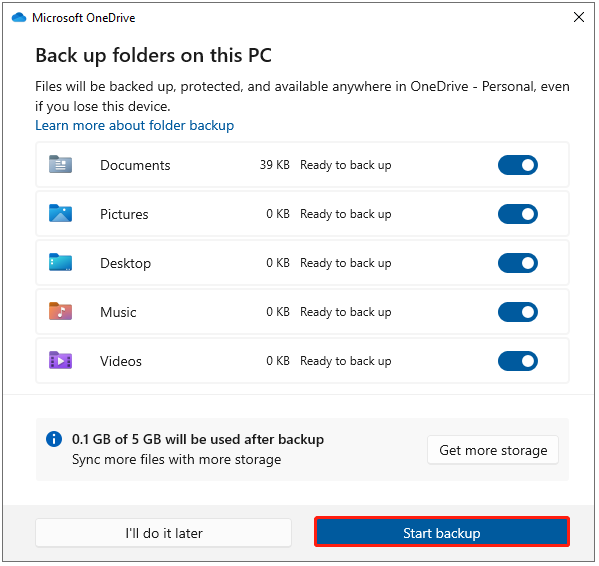This screenshot has width=599, height=566.
Task: Click Ready to back up status for Videos
Action: tap(346, 361)
